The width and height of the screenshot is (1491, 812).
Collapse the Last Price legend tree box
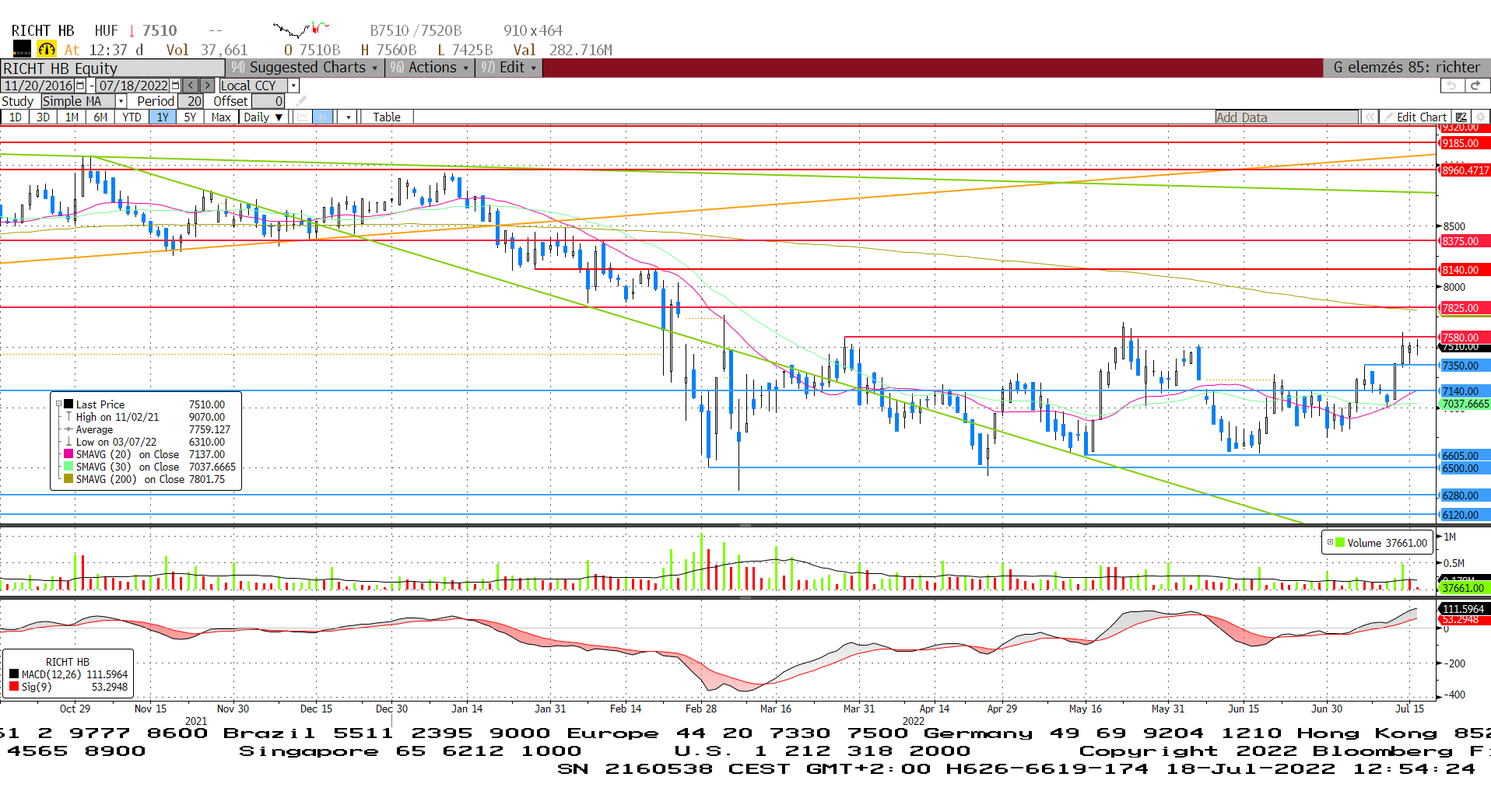58,404
